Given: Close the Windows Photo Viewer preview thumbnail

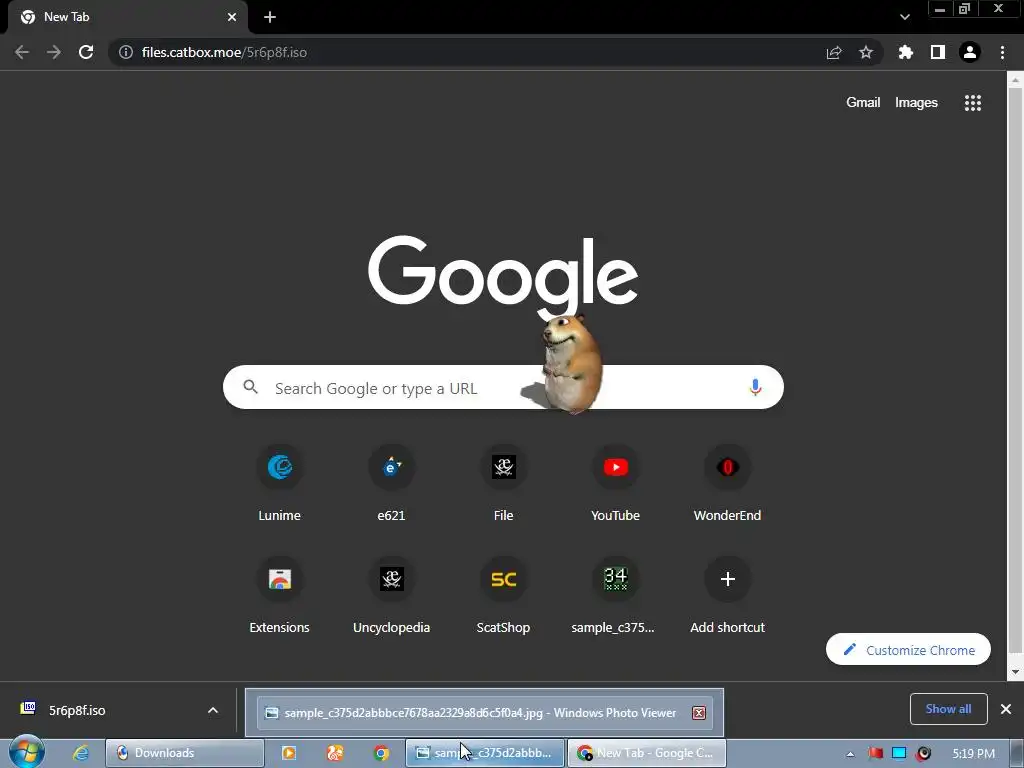Looking at the screenshot, I should click(699, 712).
